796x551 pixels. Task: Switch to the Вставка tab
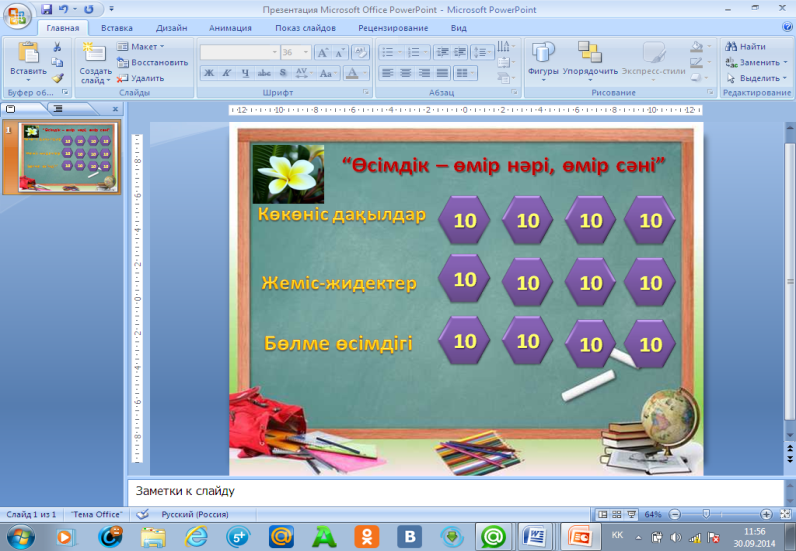tap(117, 28)
